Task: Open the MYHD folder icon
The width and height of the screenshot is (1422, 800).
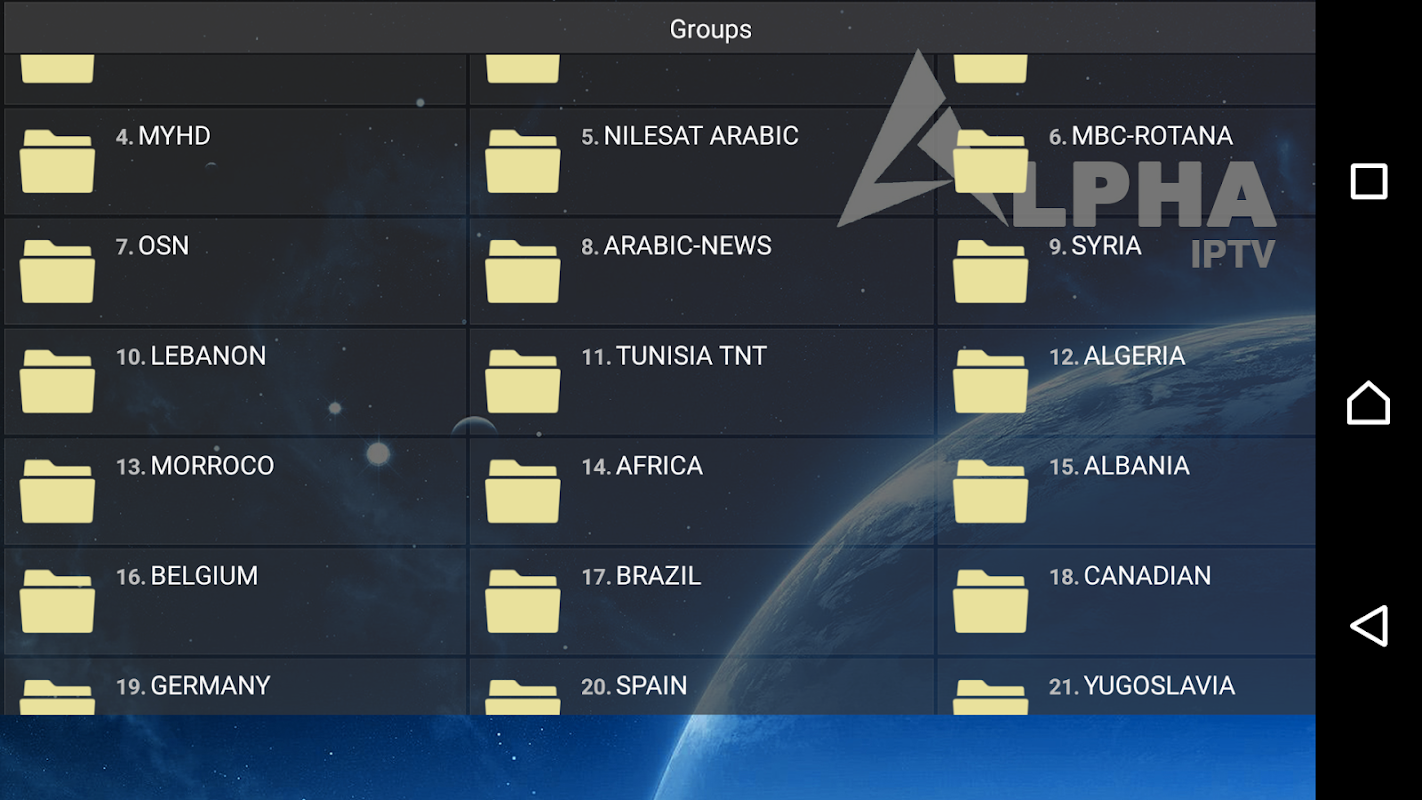Action: [57, 161]
